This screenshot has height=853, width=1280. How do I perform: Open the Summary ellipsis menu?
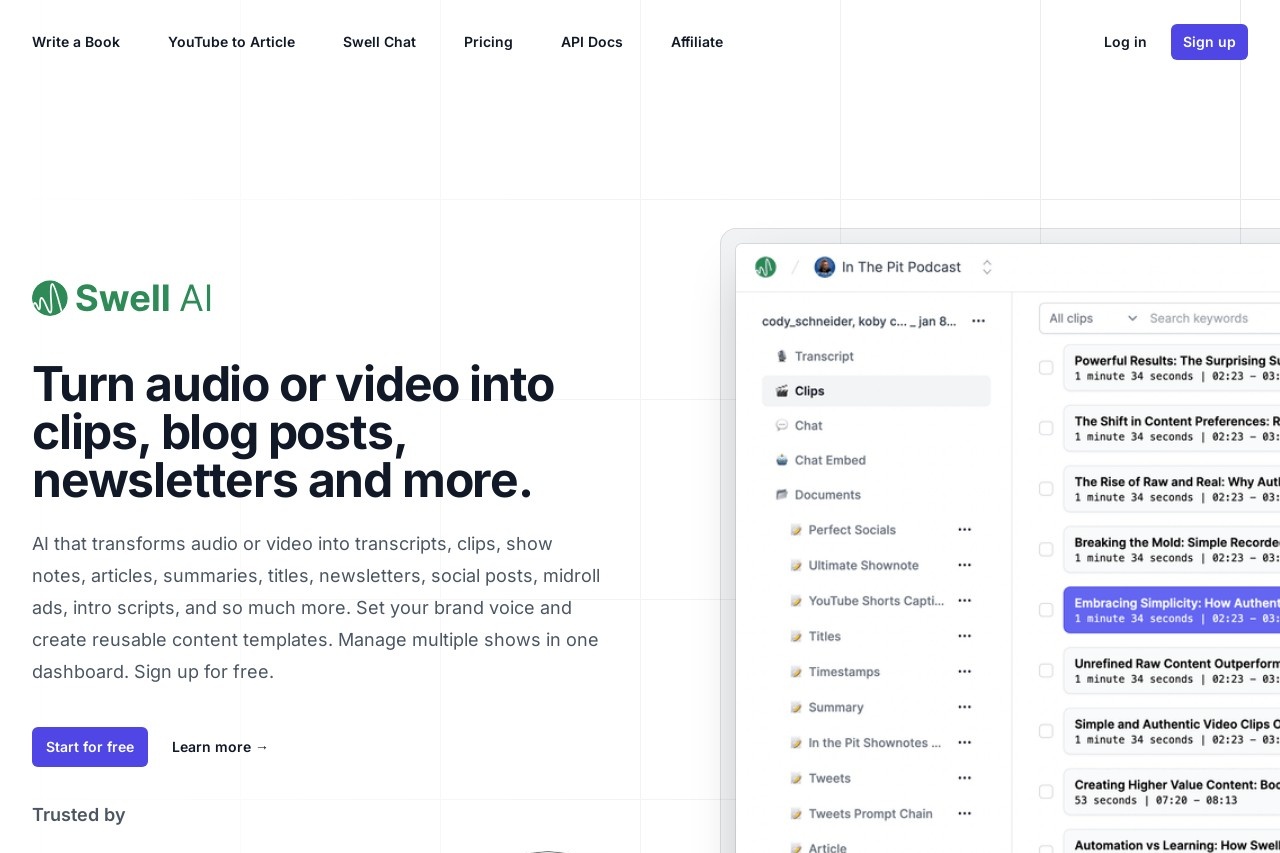click(964, 707)
